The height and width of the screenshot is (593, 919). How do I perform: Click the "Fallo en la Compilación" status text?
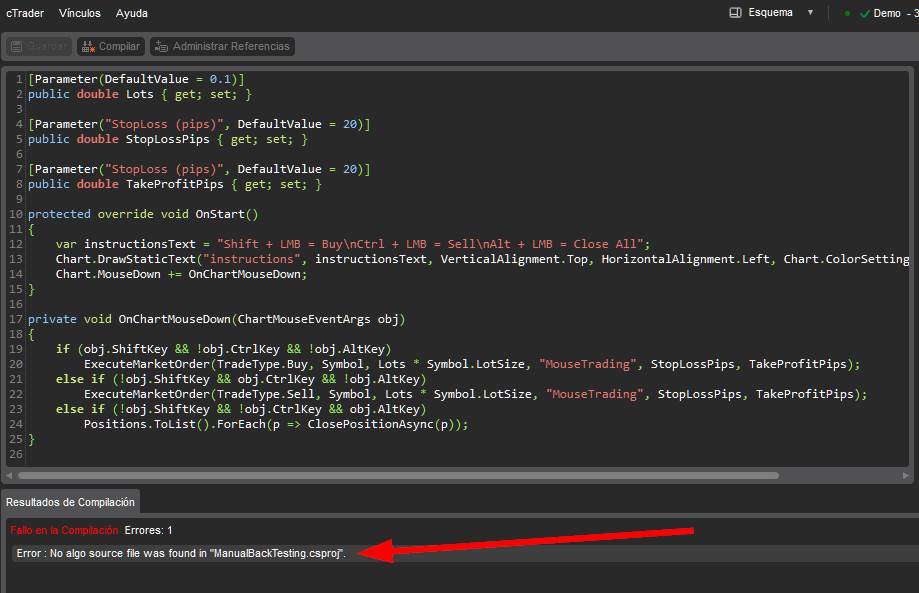tap(64, 530)
